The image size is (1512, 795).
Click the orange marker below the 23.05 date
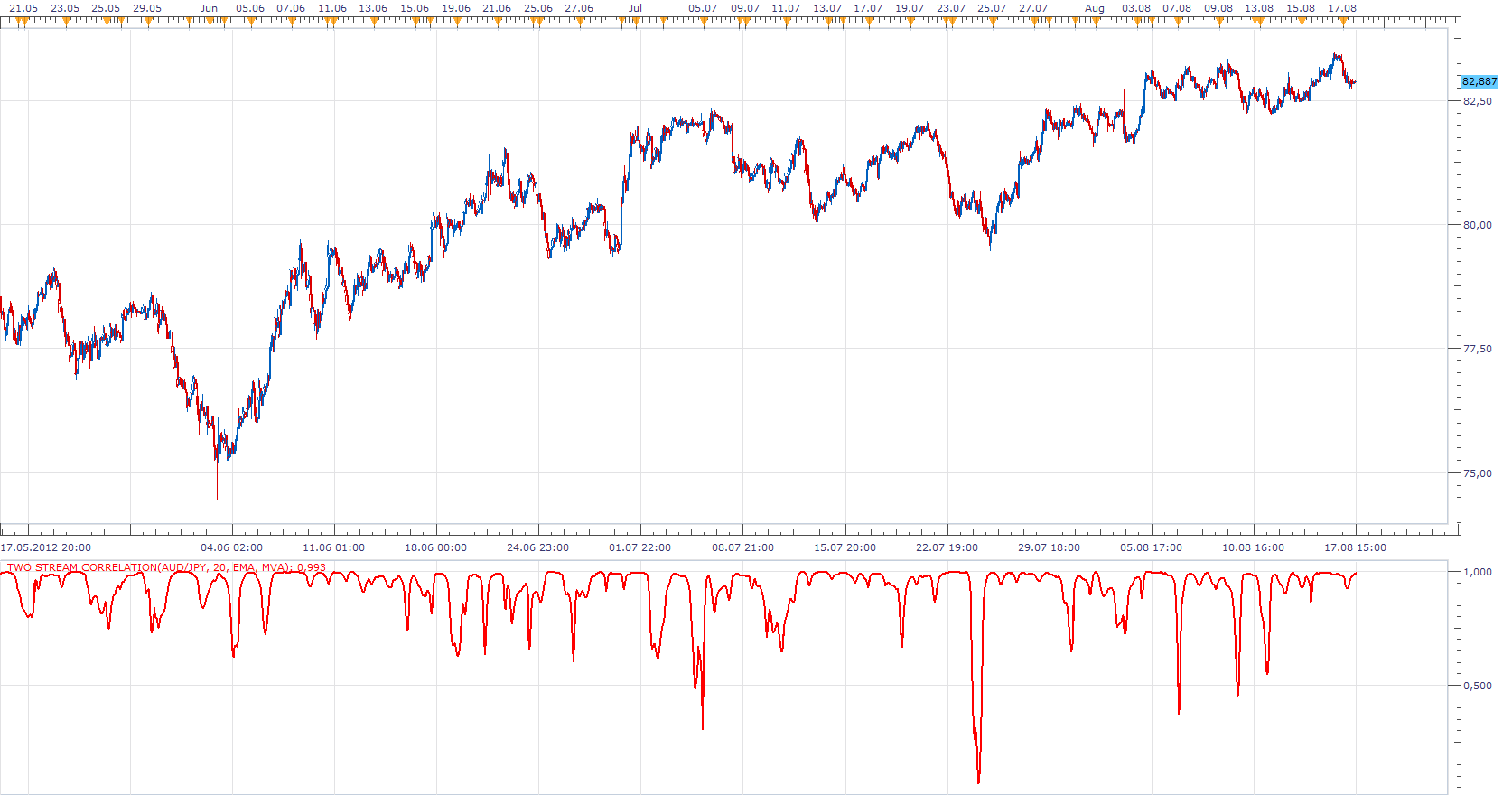click(x=66, y=22)
